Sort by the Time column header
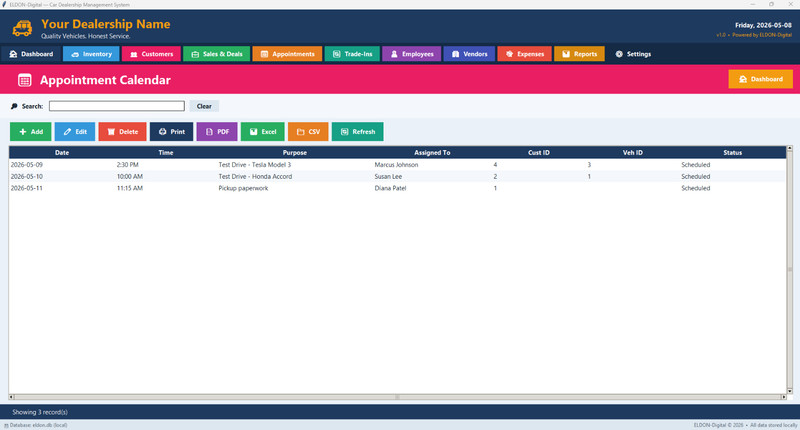The image size is (800, 430). 166,153
